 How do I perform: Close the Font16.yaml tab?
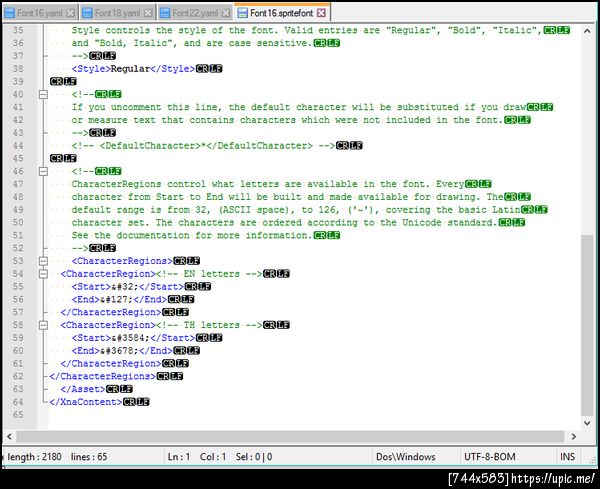pyautogui.click(x=70, y=13)
